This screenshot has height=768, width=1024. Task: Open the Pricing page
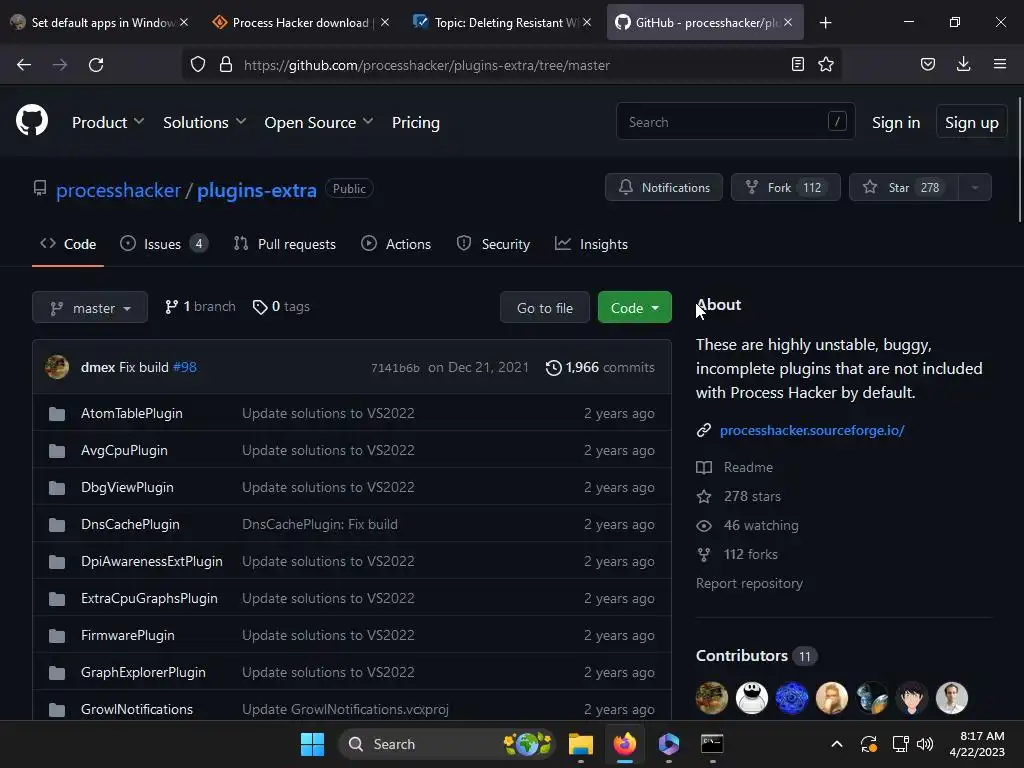tap(415, 122)
